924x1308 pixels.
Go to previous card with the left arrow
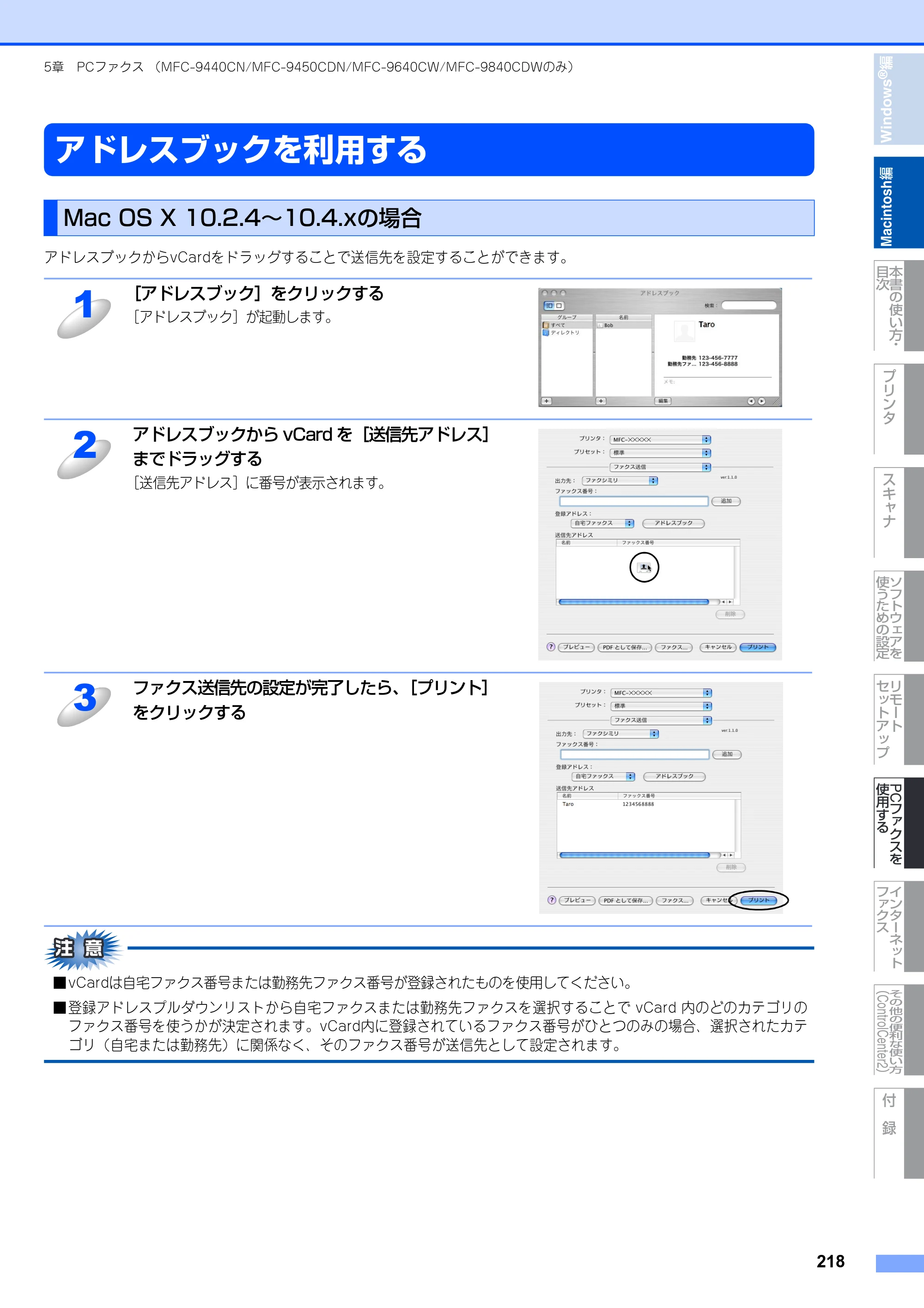751,401
